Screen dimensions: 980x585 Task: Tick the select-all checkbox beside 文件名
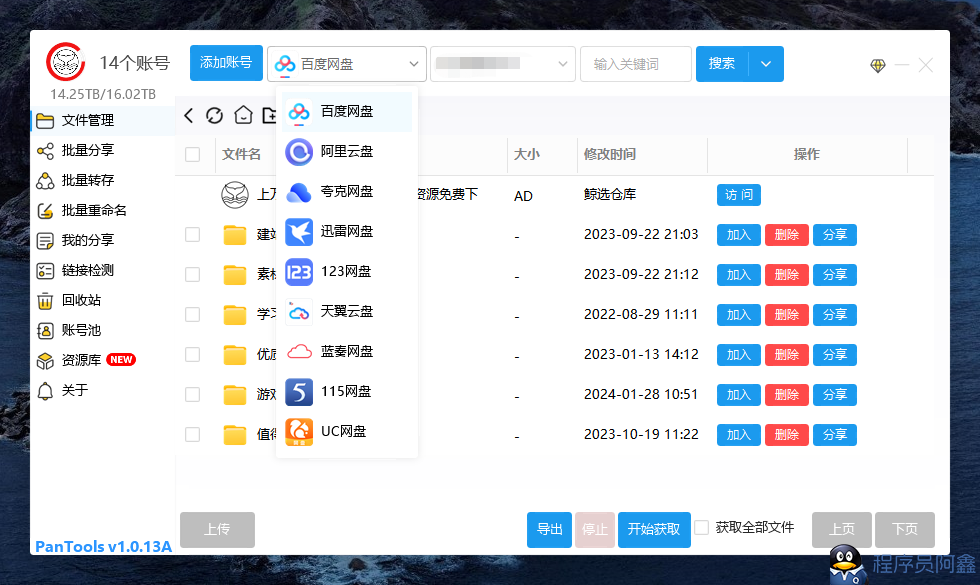tap(192, 154)
